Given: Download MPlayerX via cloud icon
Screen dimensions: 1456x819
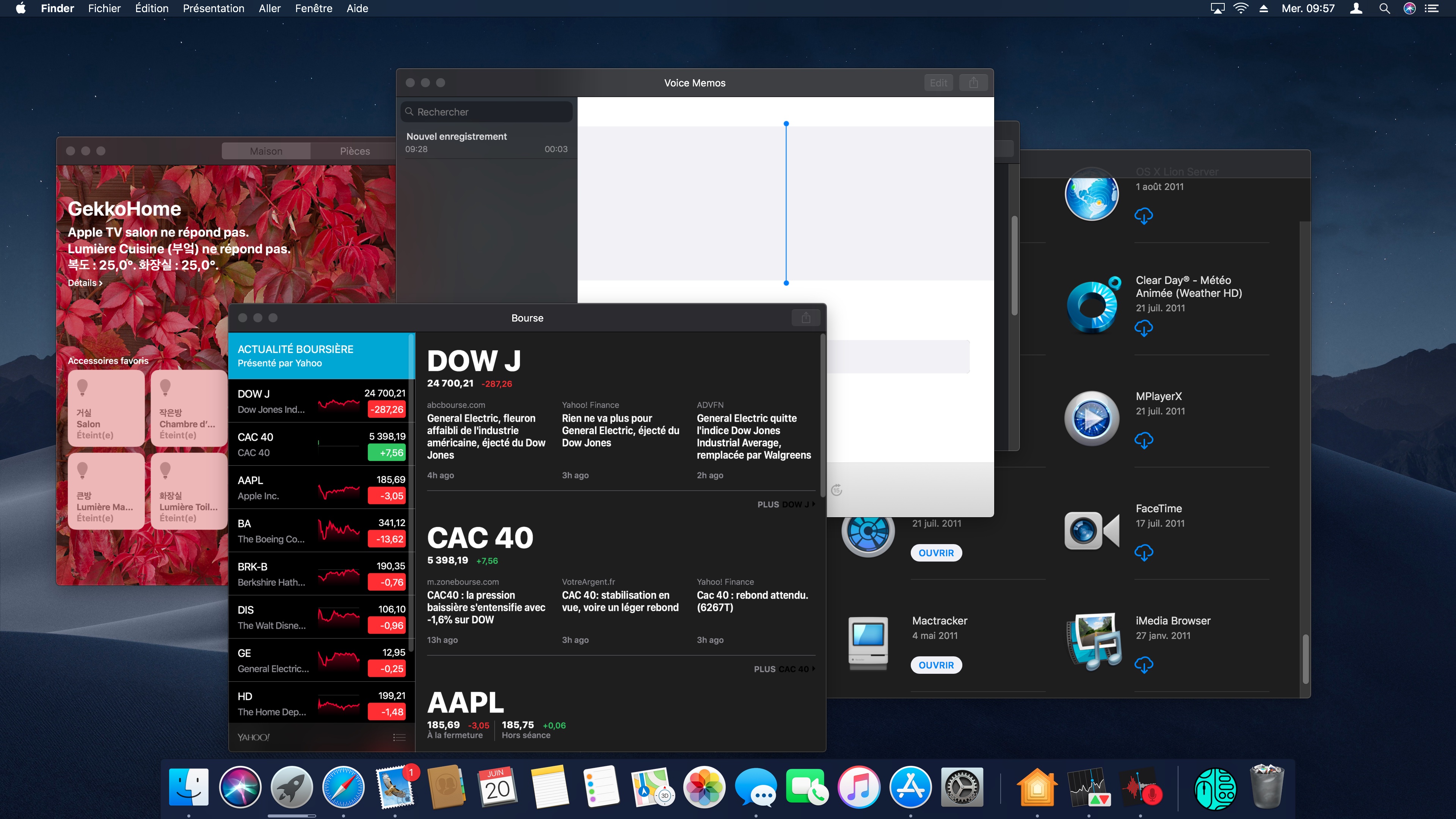Looking at the screenshot, I should pos(1144,440).
